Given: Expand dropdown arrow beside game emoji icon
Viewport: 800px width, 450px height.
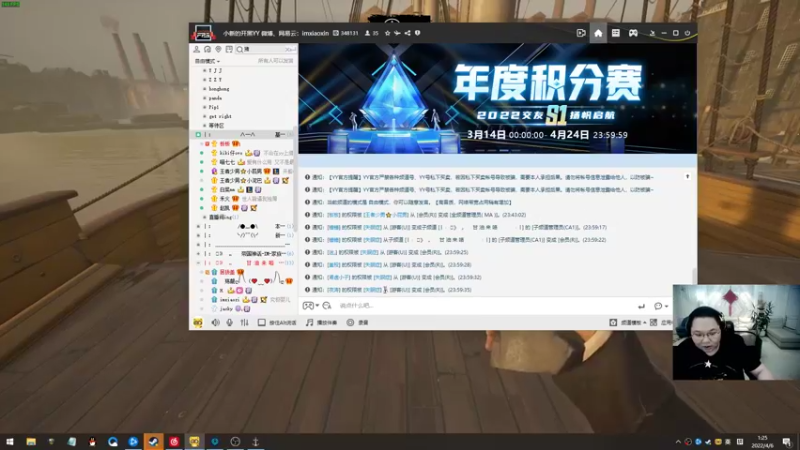Looking at the screenshot, I should pos(317,306).
